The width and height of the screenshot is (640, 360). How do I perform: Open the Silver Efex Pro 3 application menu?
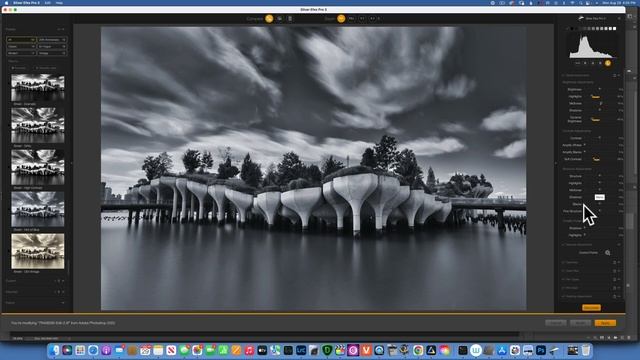click(27, 2)
